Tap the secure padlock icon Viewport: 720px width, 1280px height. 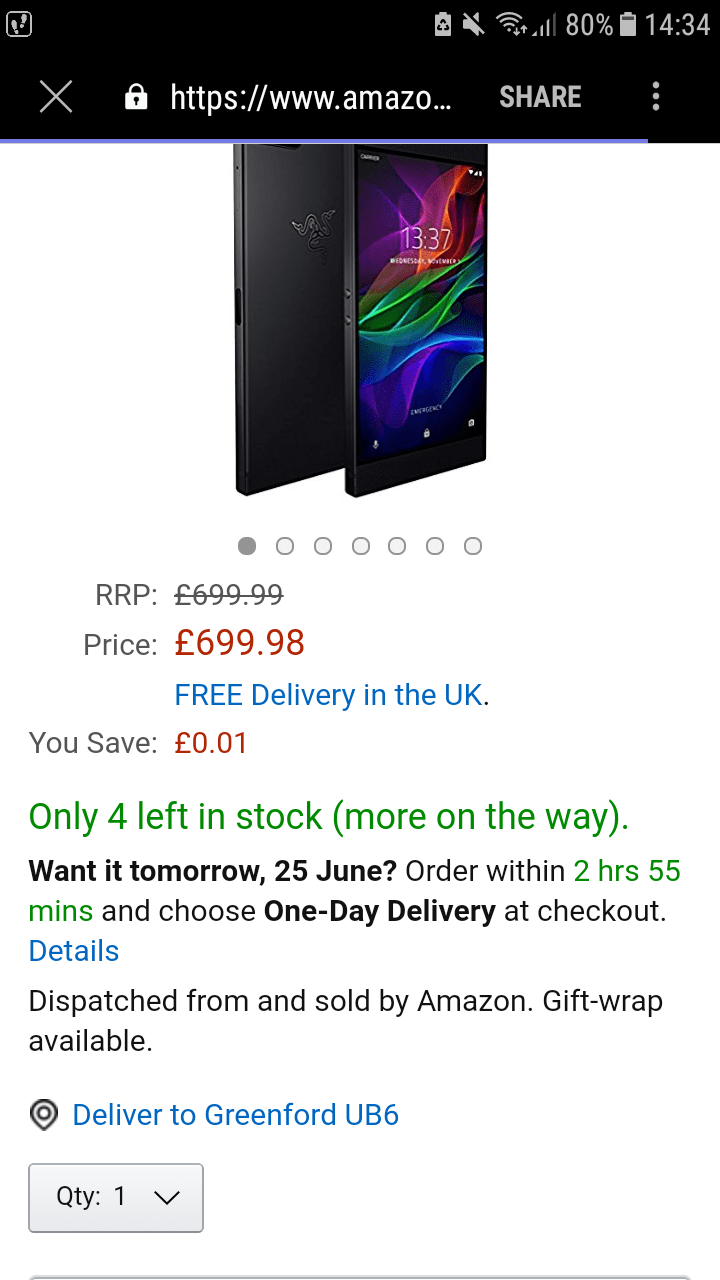pos(136,97)
